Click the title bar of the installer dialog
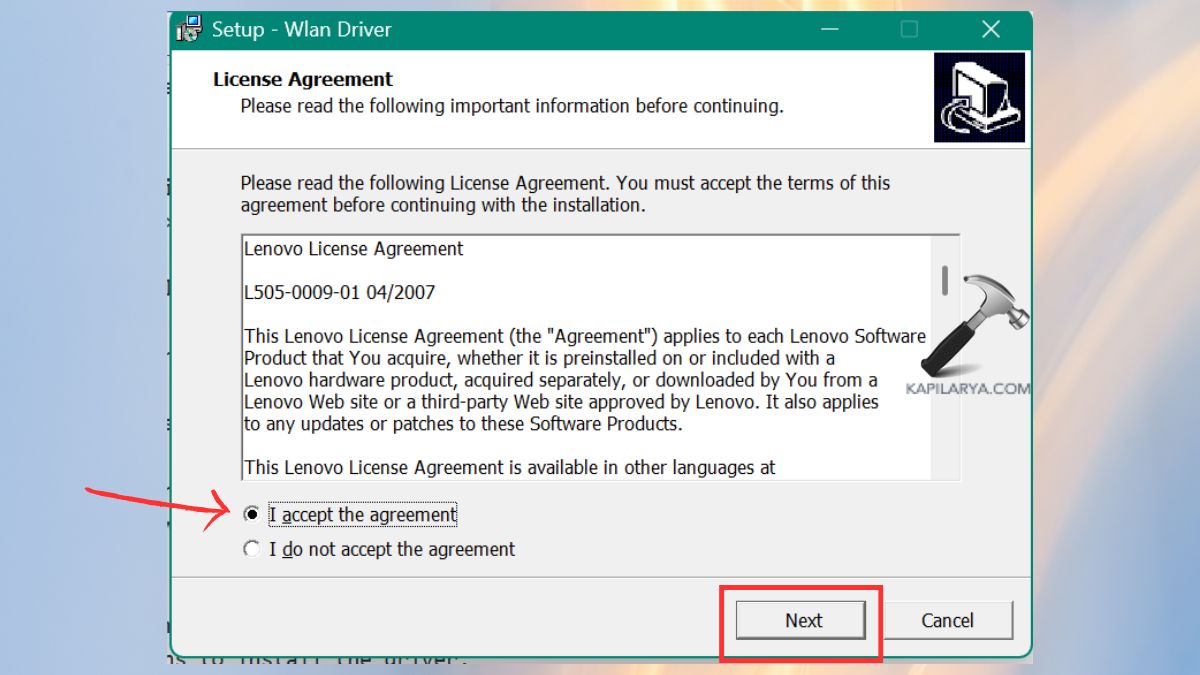 600,29
